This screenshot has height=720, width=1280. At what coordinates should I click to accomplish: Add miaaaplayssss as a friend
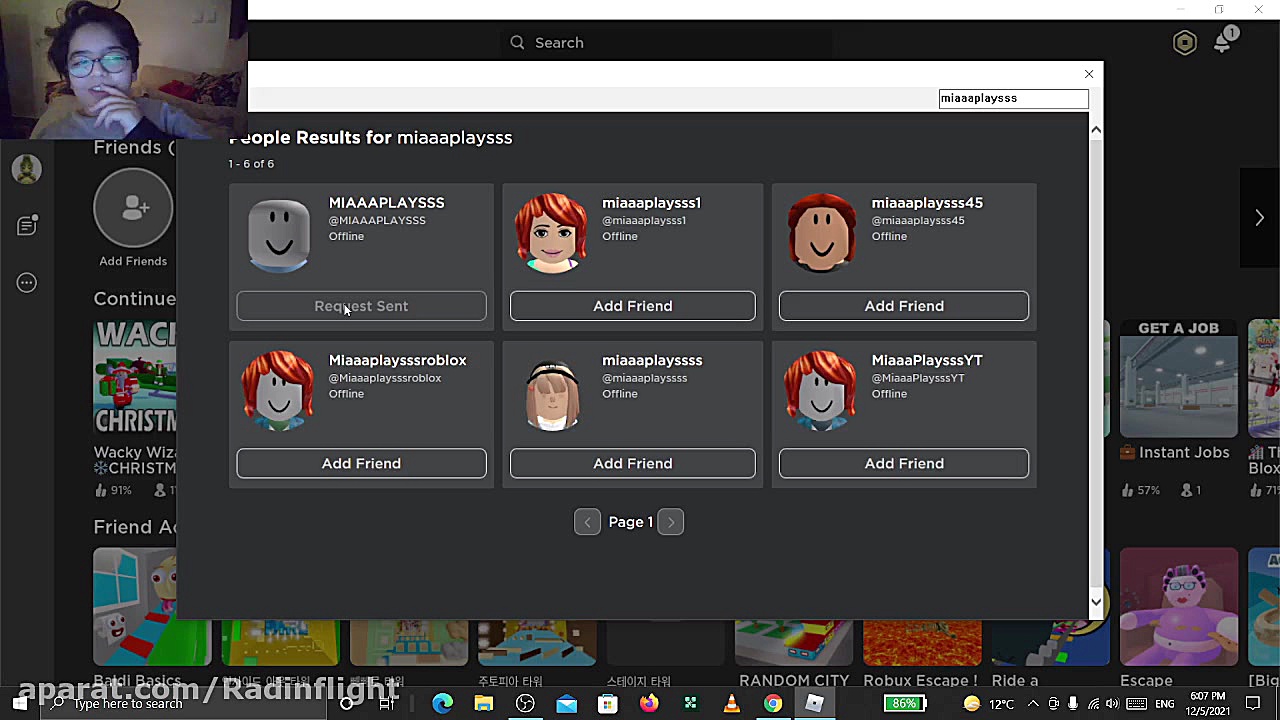pyautogui.click(x=633, y=463)
